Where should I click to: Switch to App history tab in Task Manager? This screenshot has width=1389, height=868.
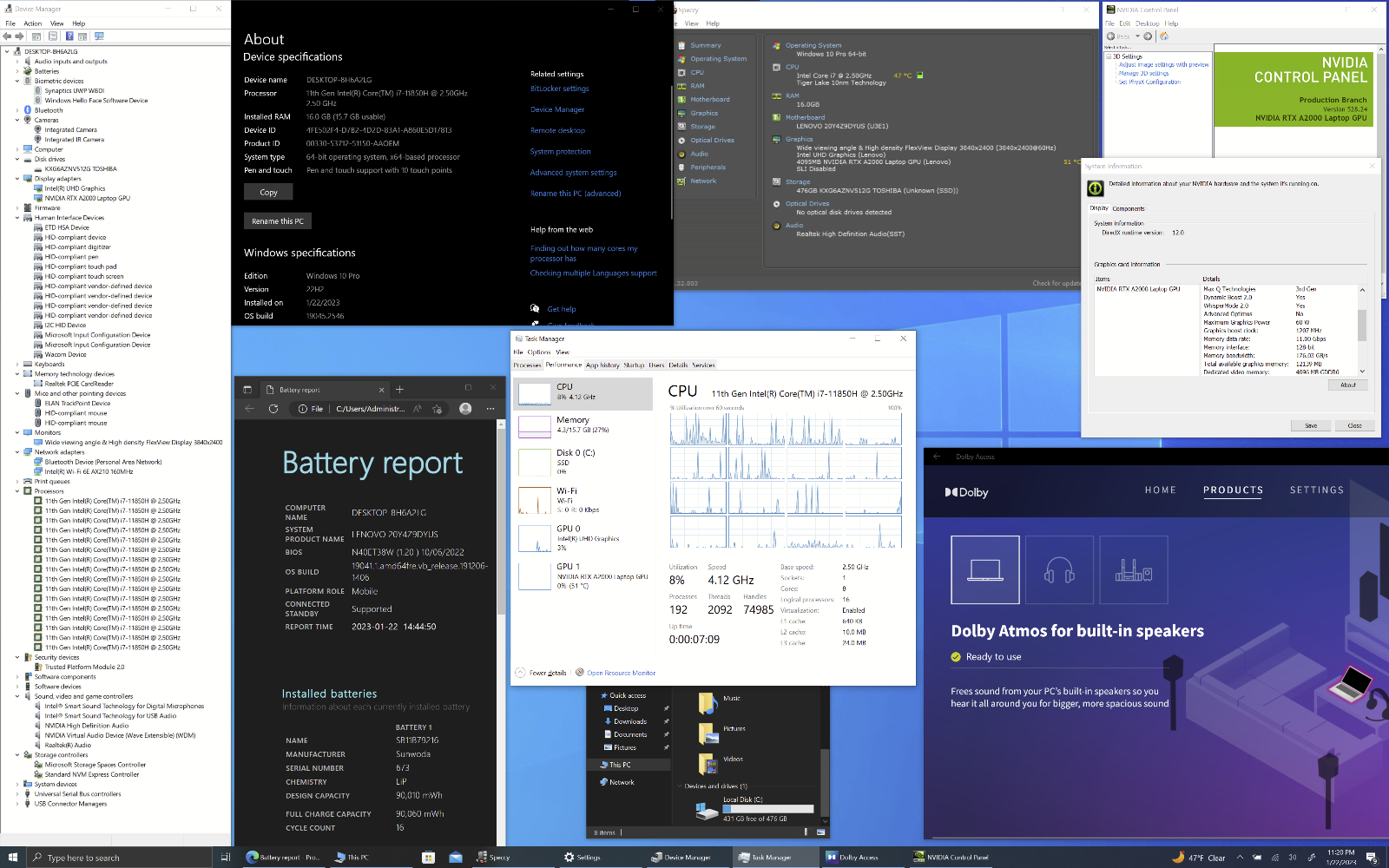pyautogui.click(x=602, y=365)
